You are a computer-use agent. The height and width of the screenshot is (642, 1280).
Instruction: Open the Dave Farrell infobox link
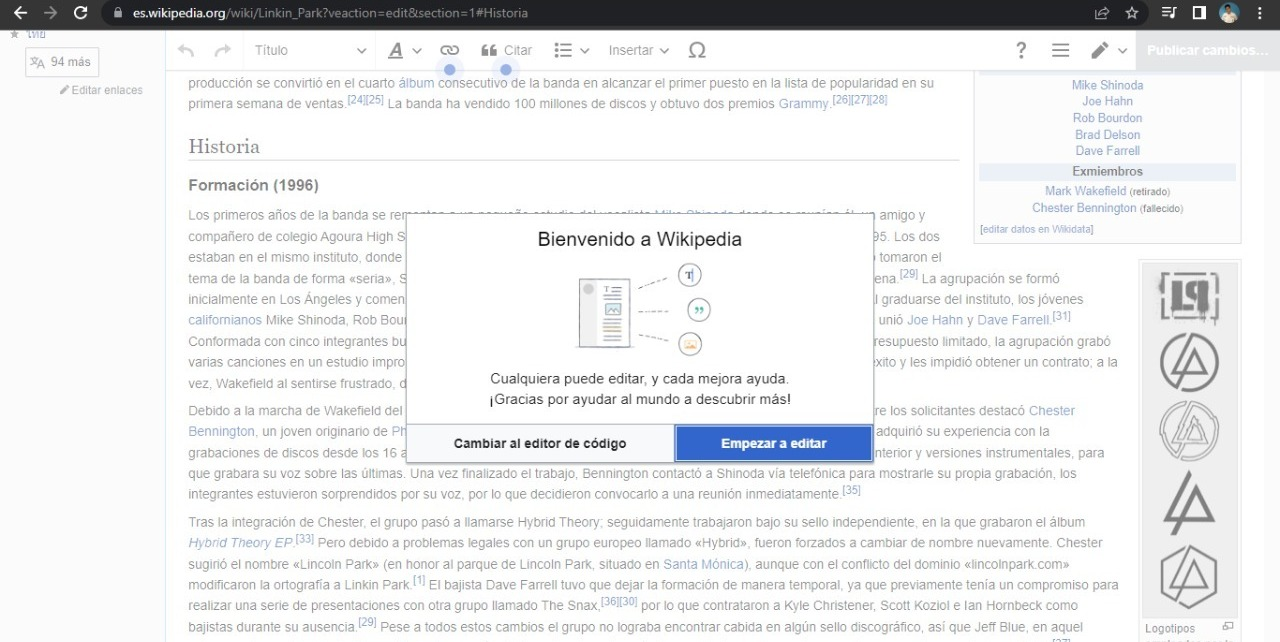coord(1107,151)
